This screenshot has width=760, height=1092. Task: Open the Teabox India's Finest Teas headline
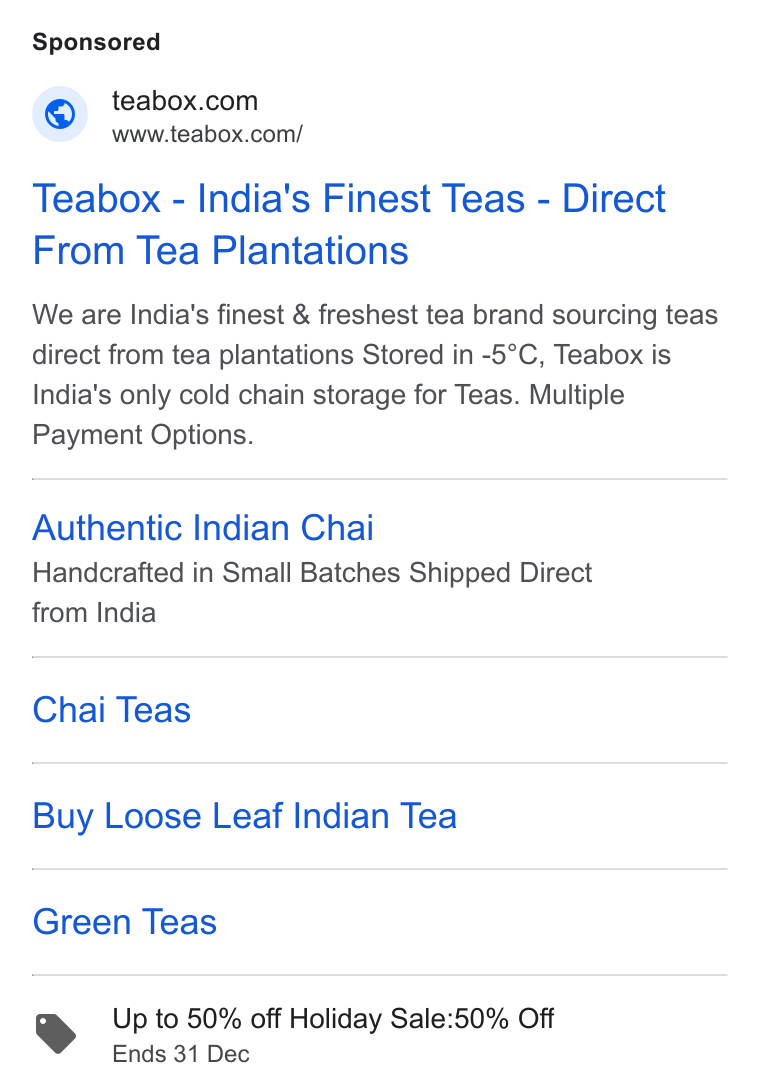tap(349, 224)
